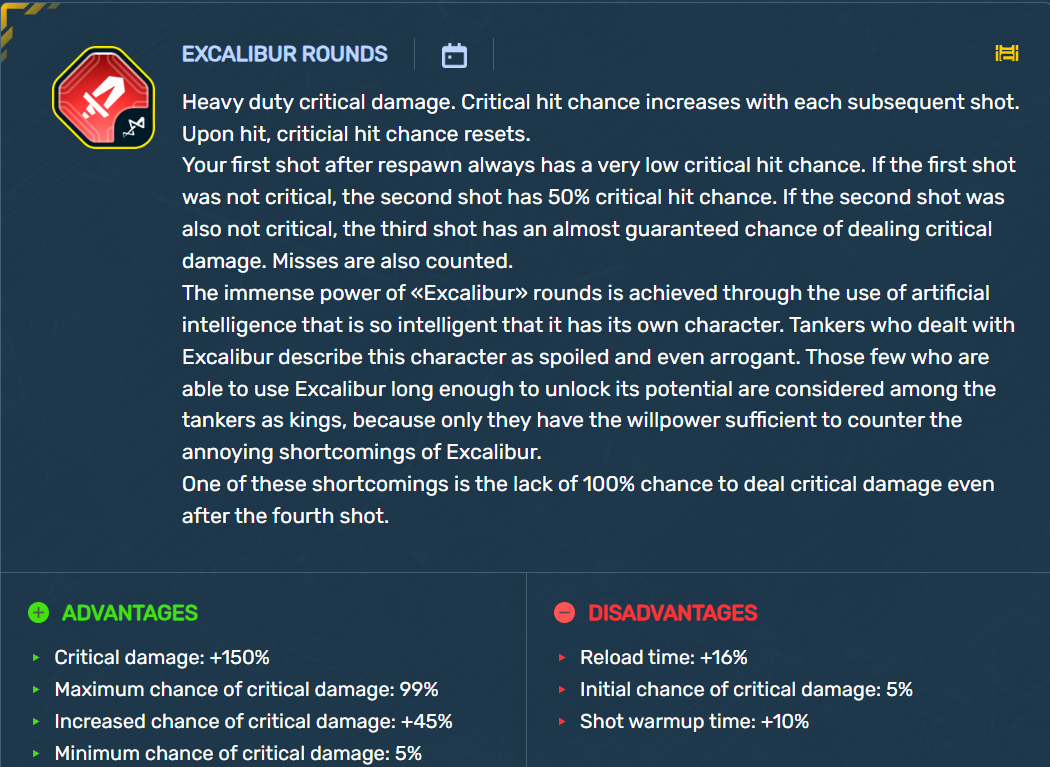Open the calendar icon beside the title
1050x767 pixels.
pyautogui.click(x=454, y=55)
